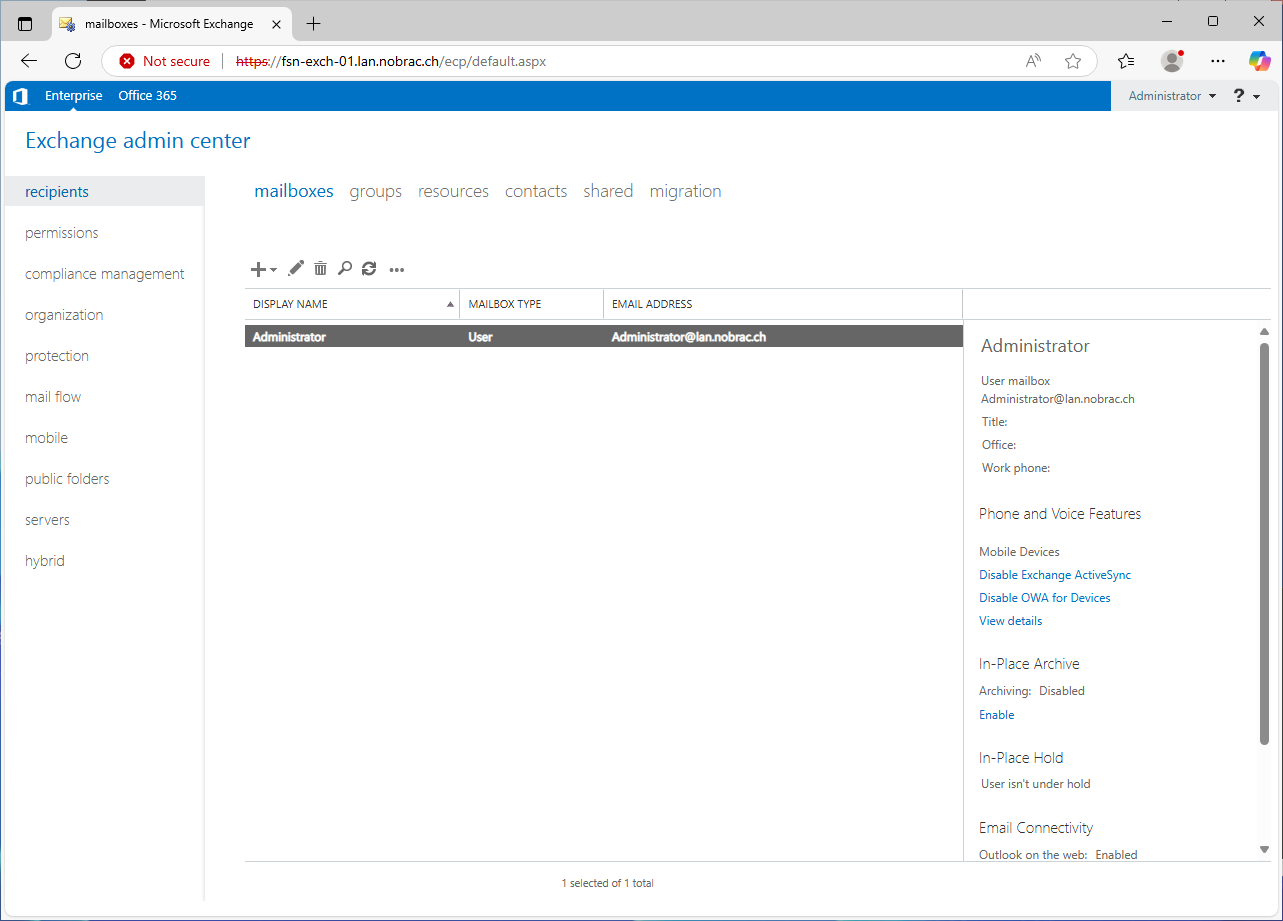Click the Tab actions icon in title bar

coord(25,23)
